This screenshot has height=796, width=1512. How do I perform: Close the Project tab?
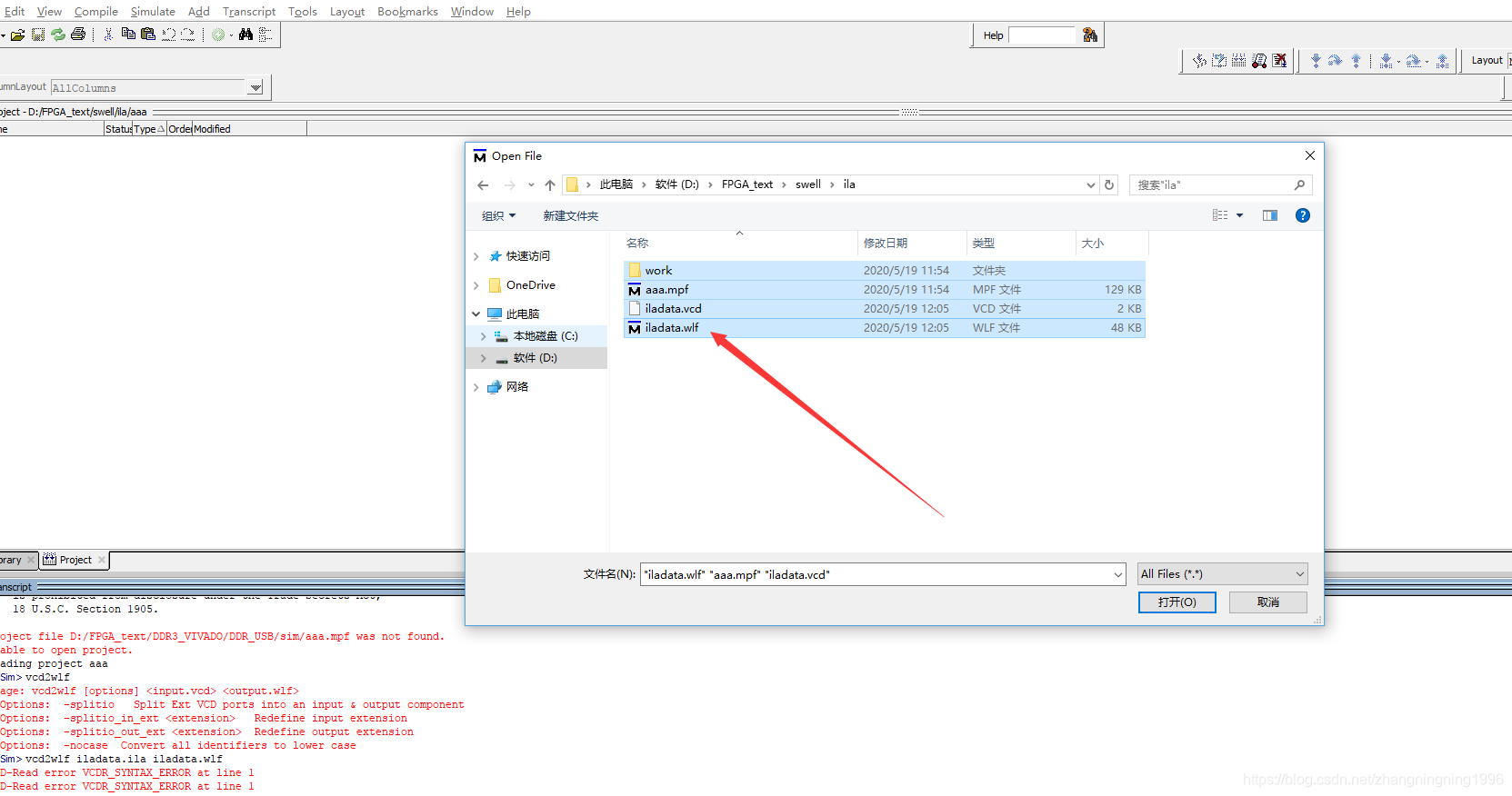point(102,560)
